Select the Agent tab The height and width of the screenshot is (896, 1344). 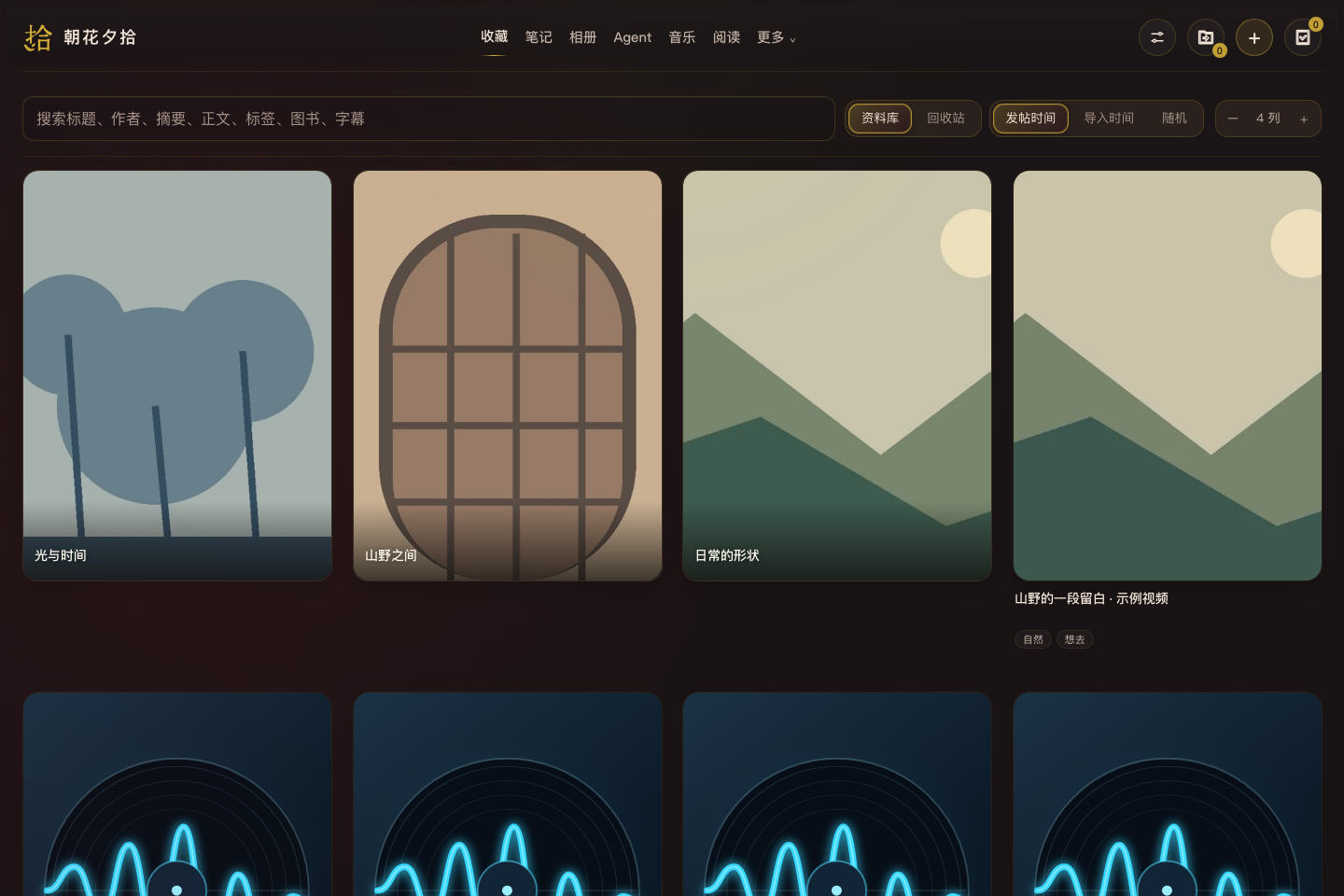pos(632,37)
